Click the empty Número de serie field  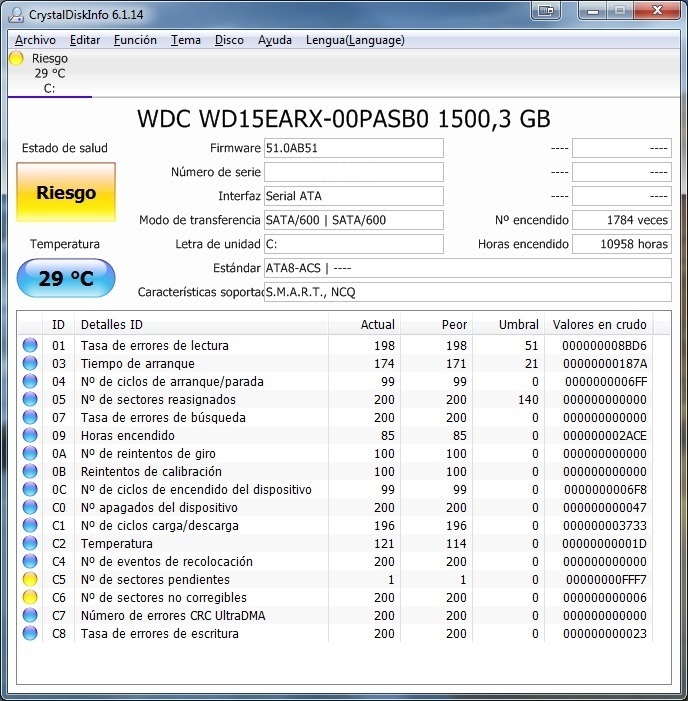click(354, 172)
